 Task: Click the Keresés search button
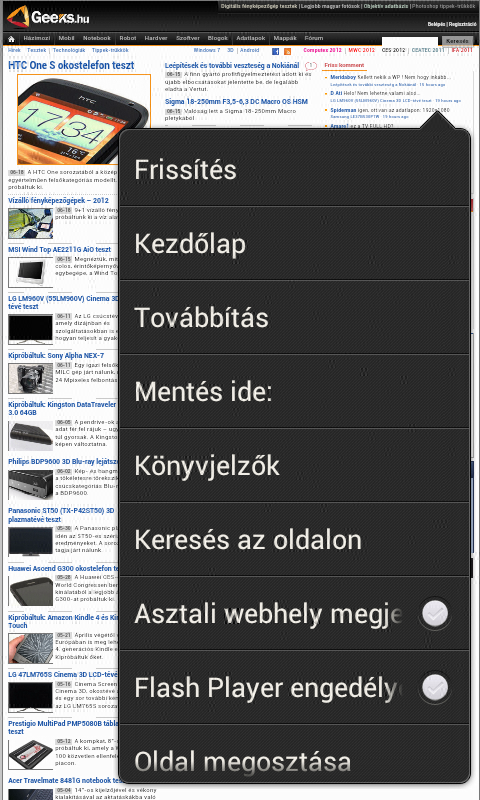click(457, 41)
